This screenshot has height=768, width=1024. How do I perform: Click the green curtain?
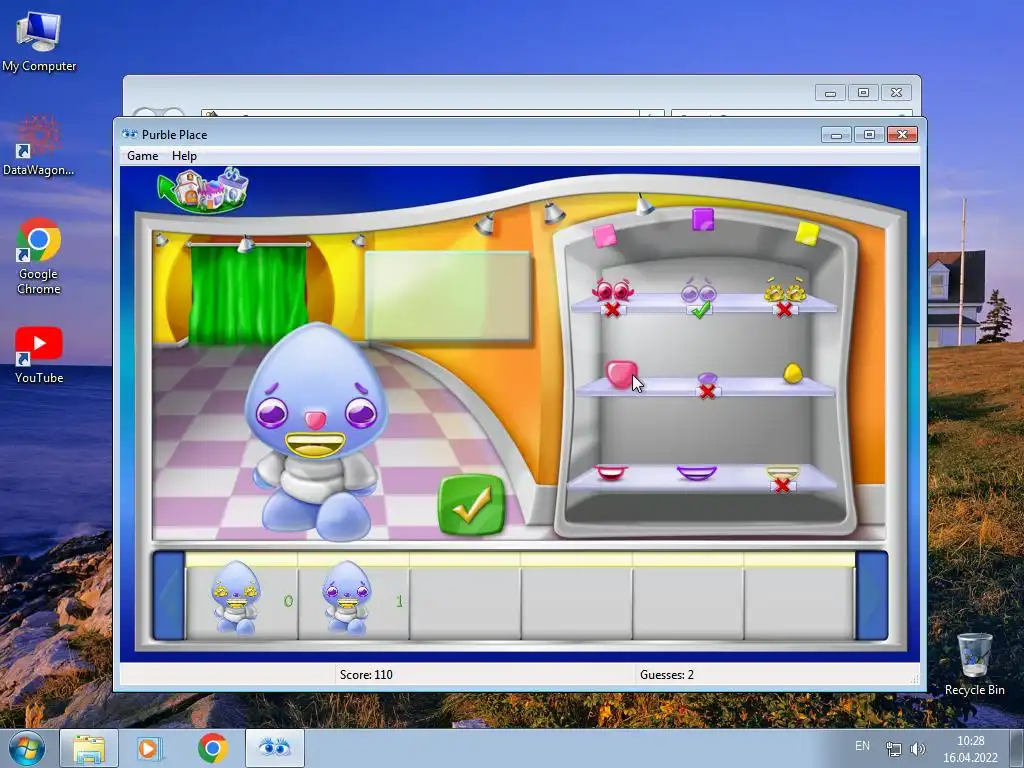click(x=248, y=293)
